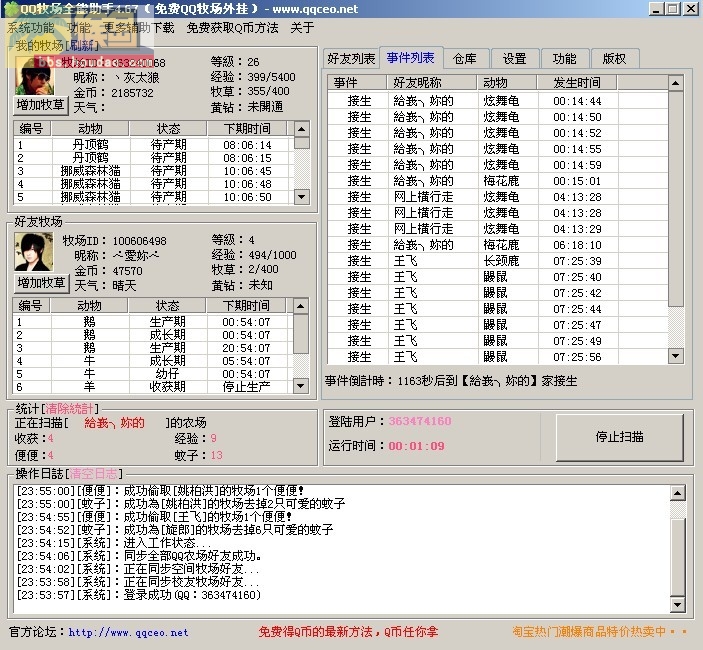The image size is (703, 650).
Task: Open the 系统功能 menu
Action: (x=30, y=28)
